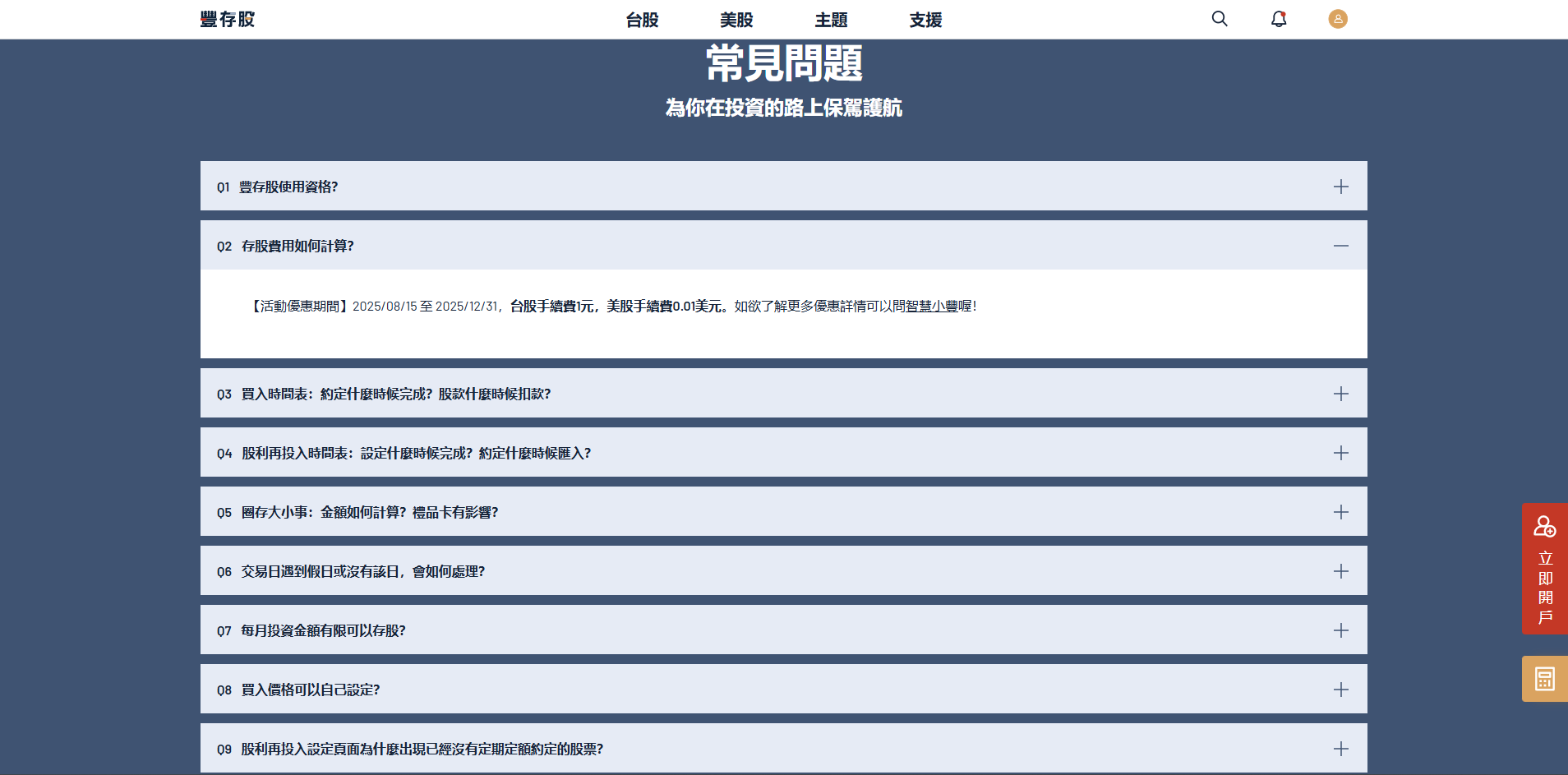The image size is (1568, 775).
Task: Open the calculator icon on the right edge
Action: tap(1544, 678)
